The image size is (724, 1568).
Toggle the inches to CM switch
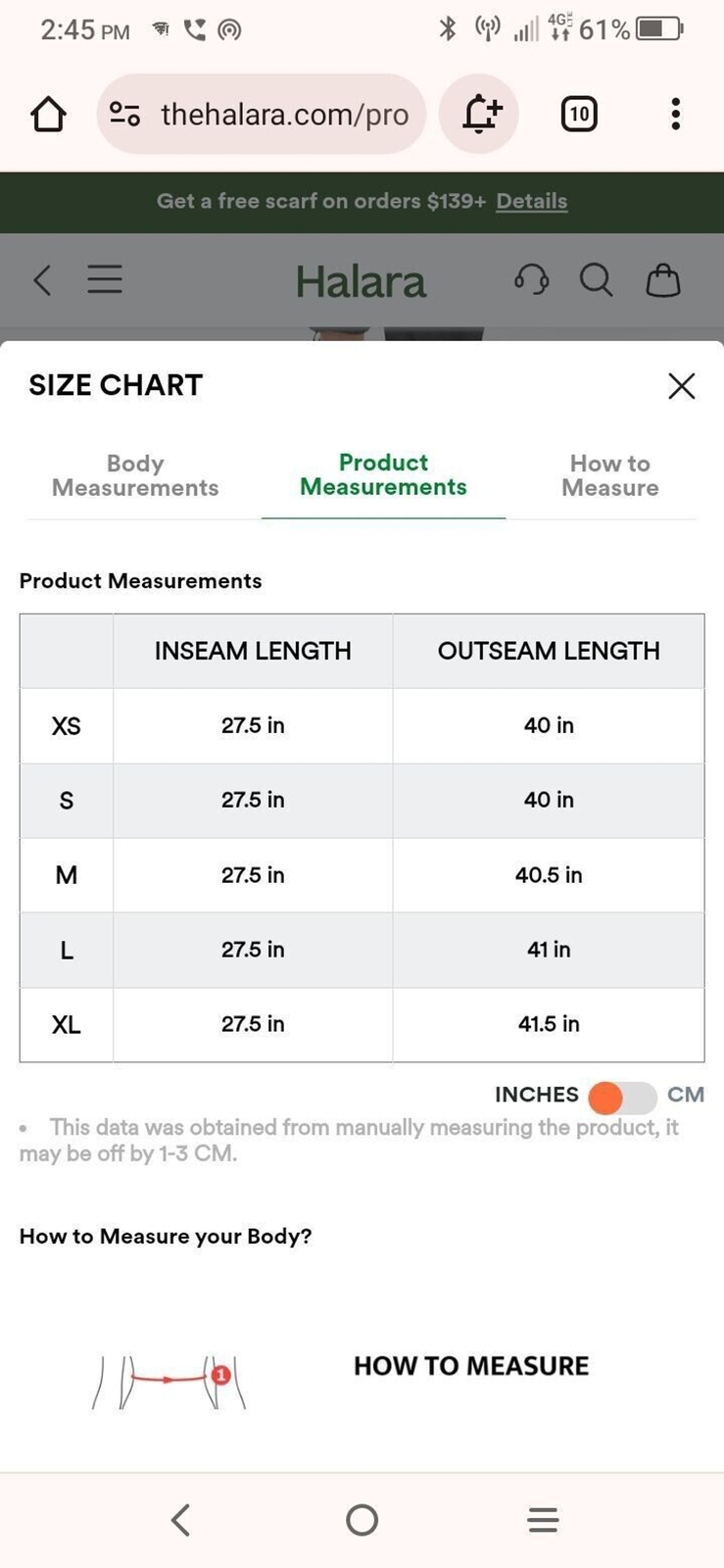click(622, 1098)
